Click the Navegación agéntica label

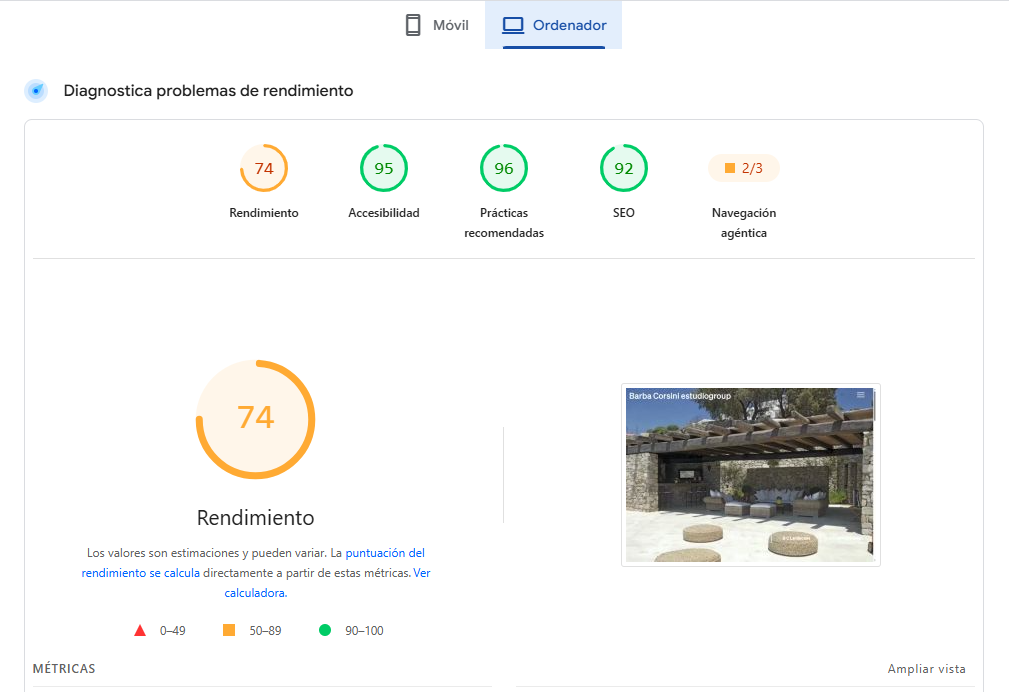(x=743, y=223)
